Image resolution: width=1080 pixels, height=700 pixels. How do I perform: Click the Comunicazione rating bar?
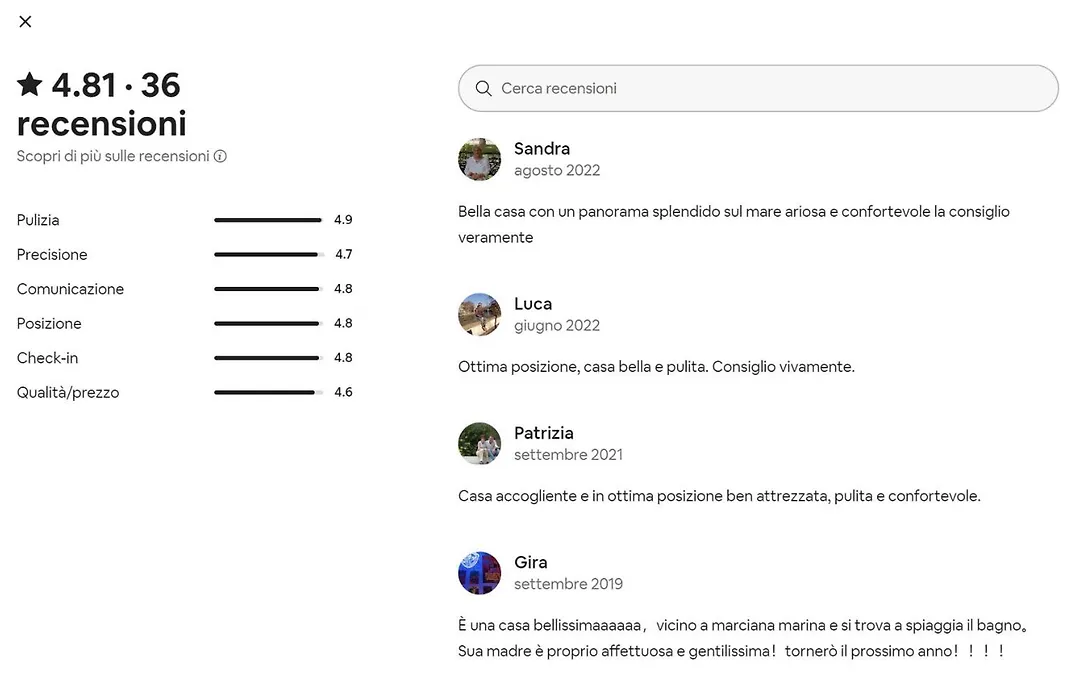point(269,289)
